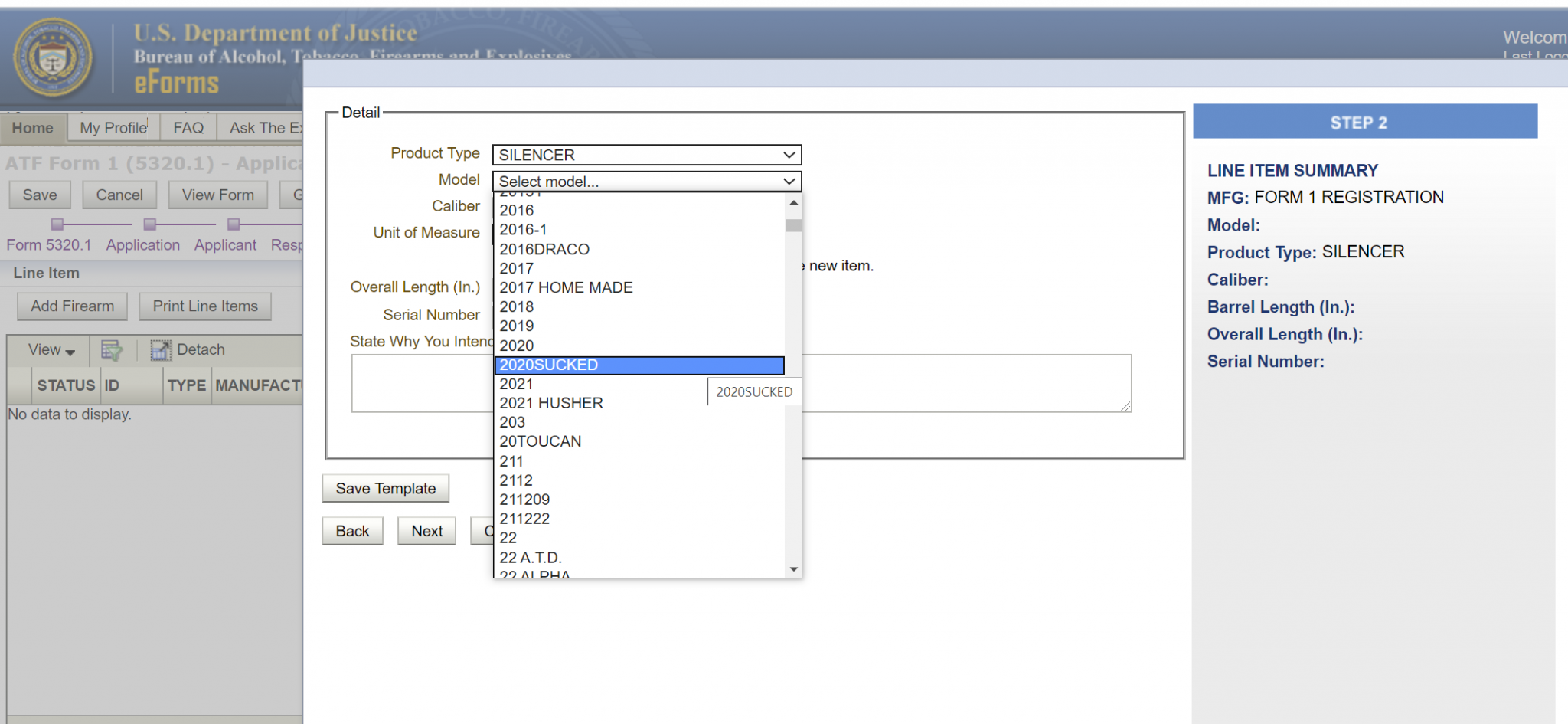The width and height of the screenshot is (1568, 724).
Task: Click the query-by-example table icon
Action: coord(112,350)
